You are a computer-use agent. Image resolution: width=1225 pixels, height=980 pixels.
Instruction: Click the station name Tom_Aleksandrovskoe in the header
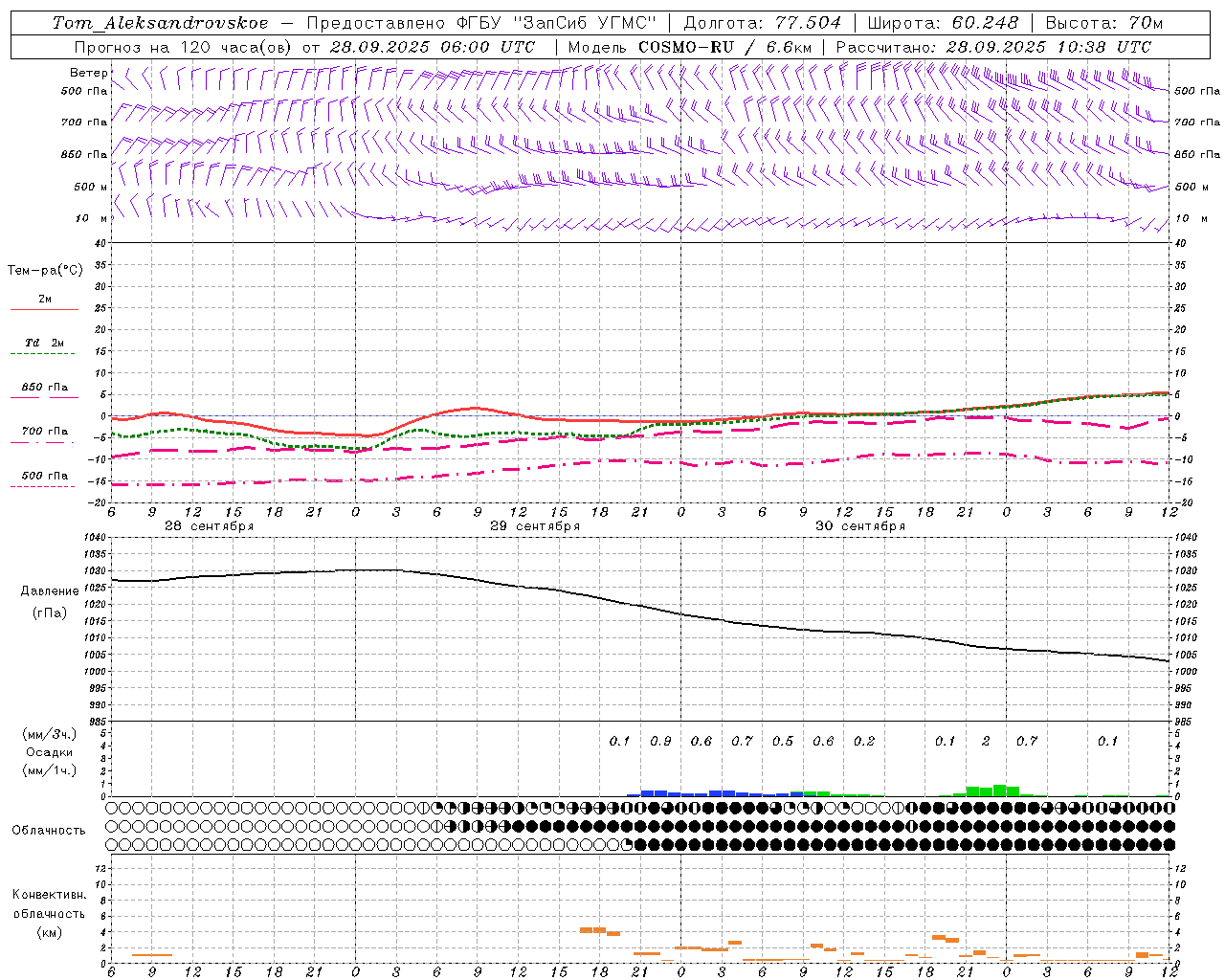click(x=161, y=23)
